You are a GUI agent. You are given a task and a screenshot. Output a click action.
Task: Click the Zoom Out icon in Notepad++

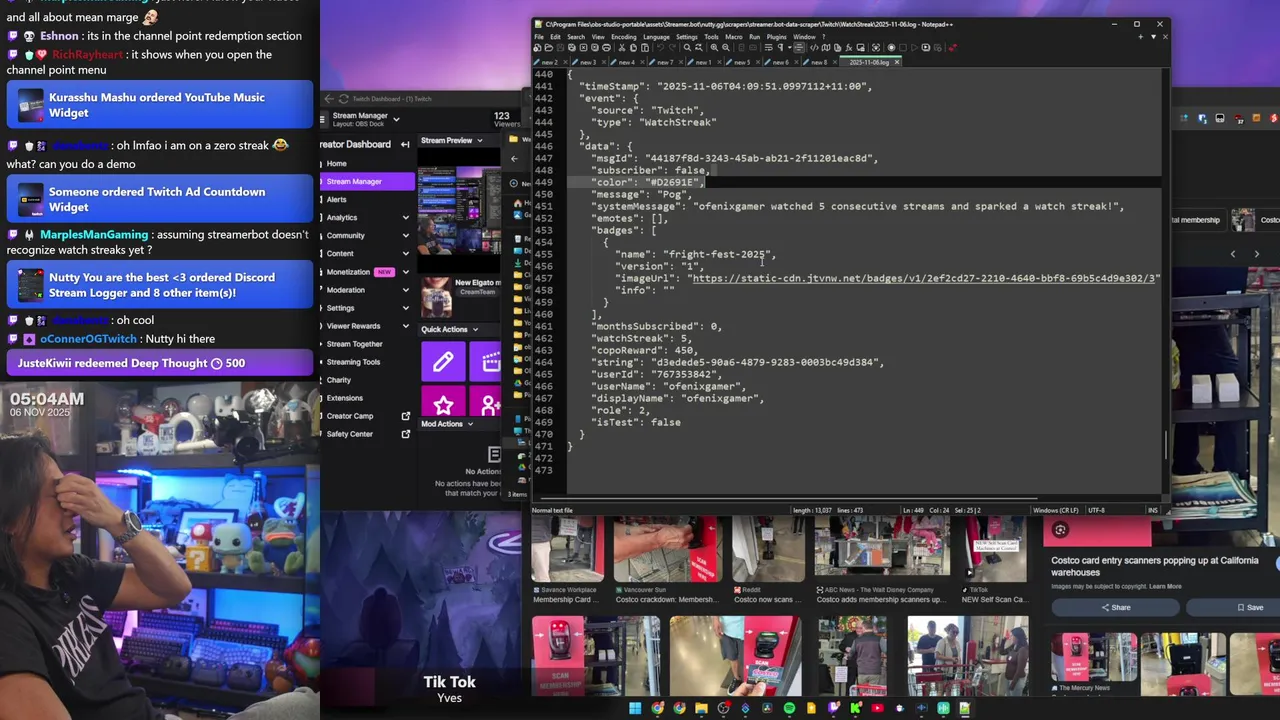click(726, 47)
